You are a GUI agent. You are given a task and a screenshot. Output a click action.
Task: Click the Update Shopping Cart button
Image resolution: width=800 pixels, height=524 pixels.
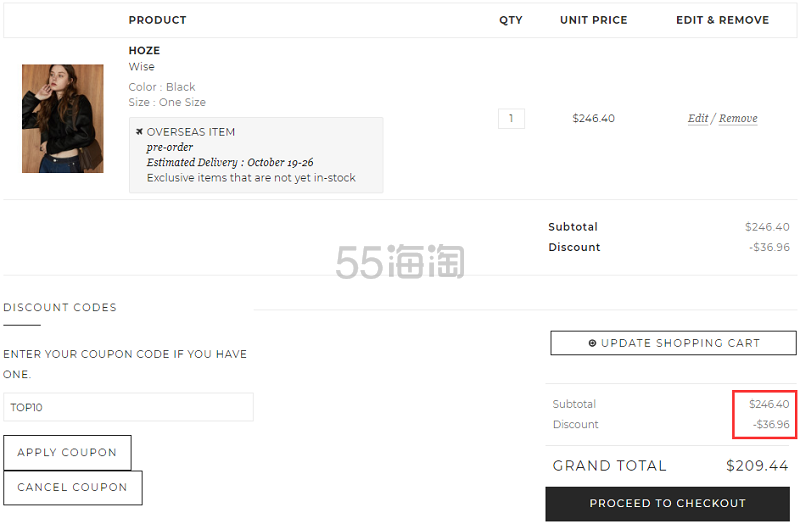673,343
